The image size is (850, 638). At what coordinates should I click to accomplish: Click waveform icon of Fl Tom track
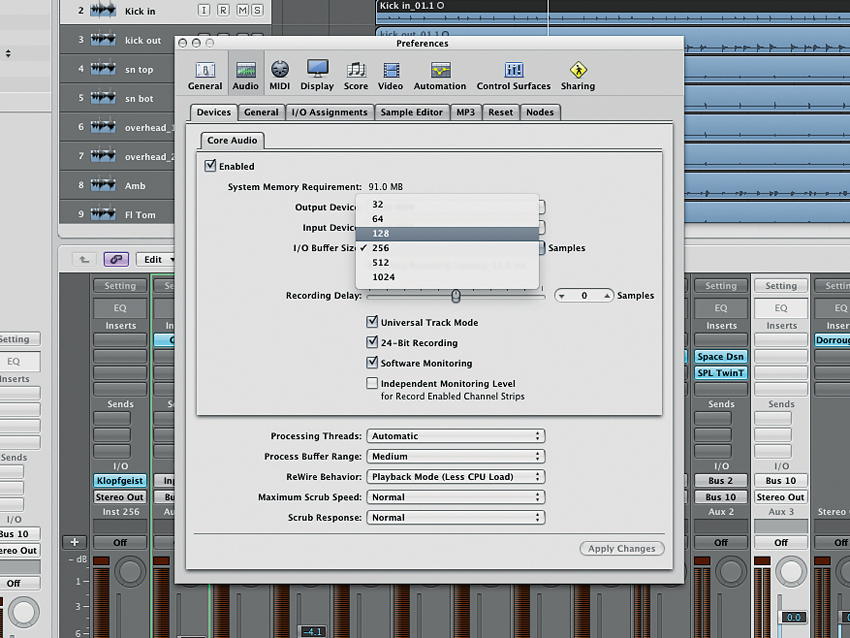point(103,214)
